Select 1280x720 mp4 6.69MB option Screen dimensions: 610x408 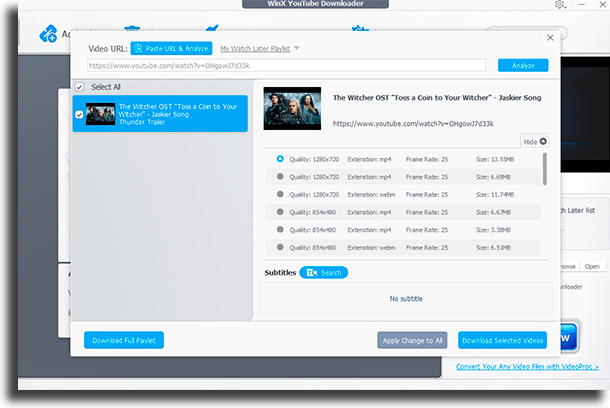click(x=280, y=176)
